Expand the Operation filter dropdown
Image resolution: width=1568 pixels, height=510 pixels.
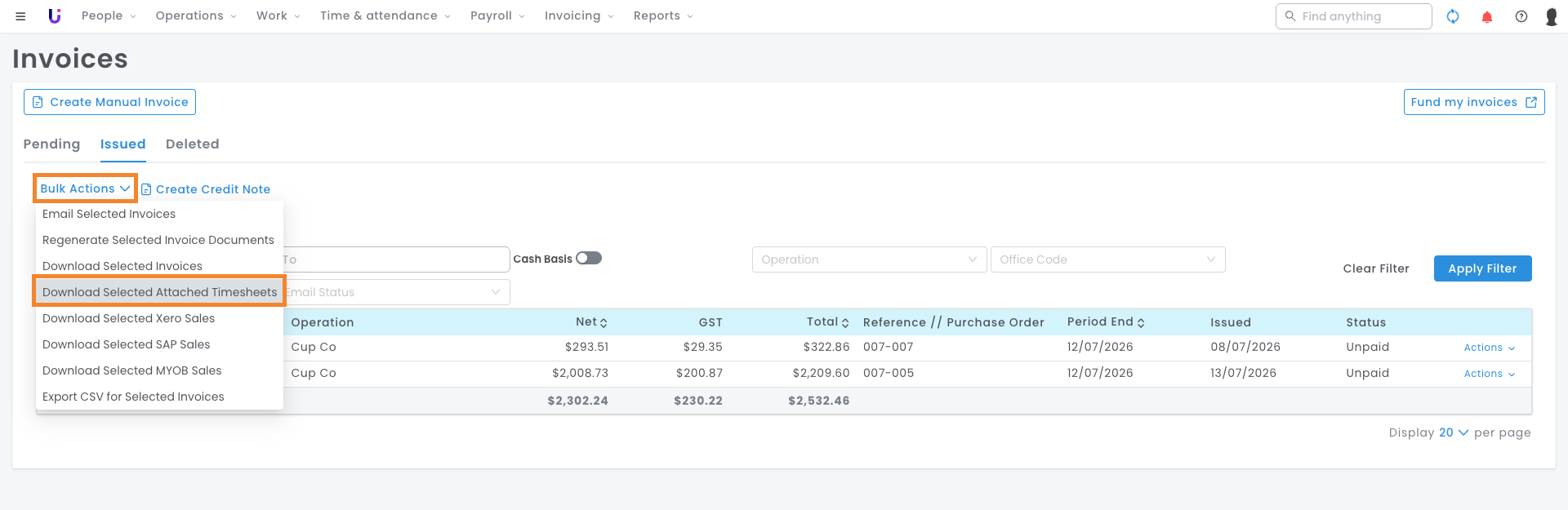pos(869,259)
